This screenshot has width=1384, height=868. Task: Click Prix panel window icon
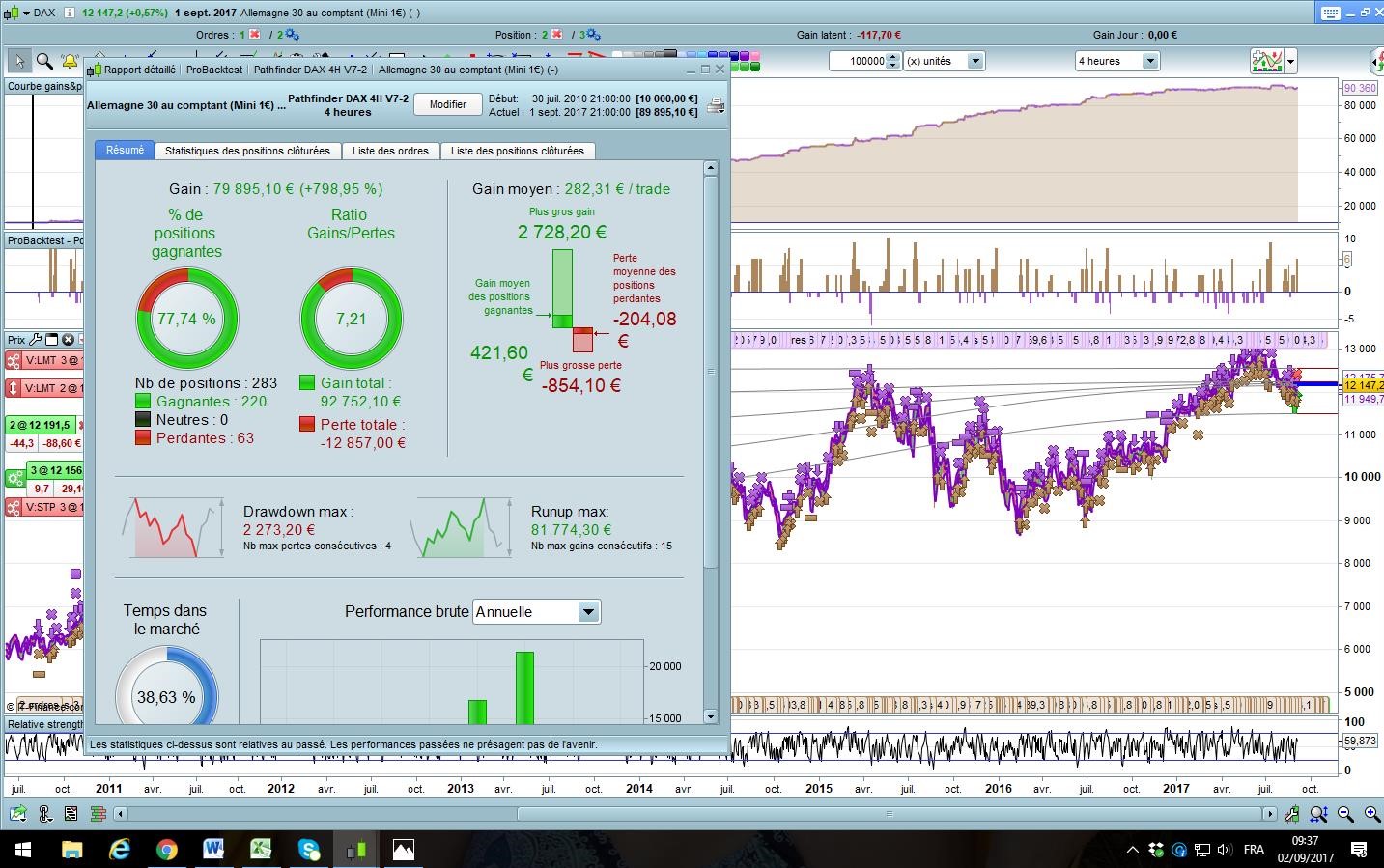point(52,340)
